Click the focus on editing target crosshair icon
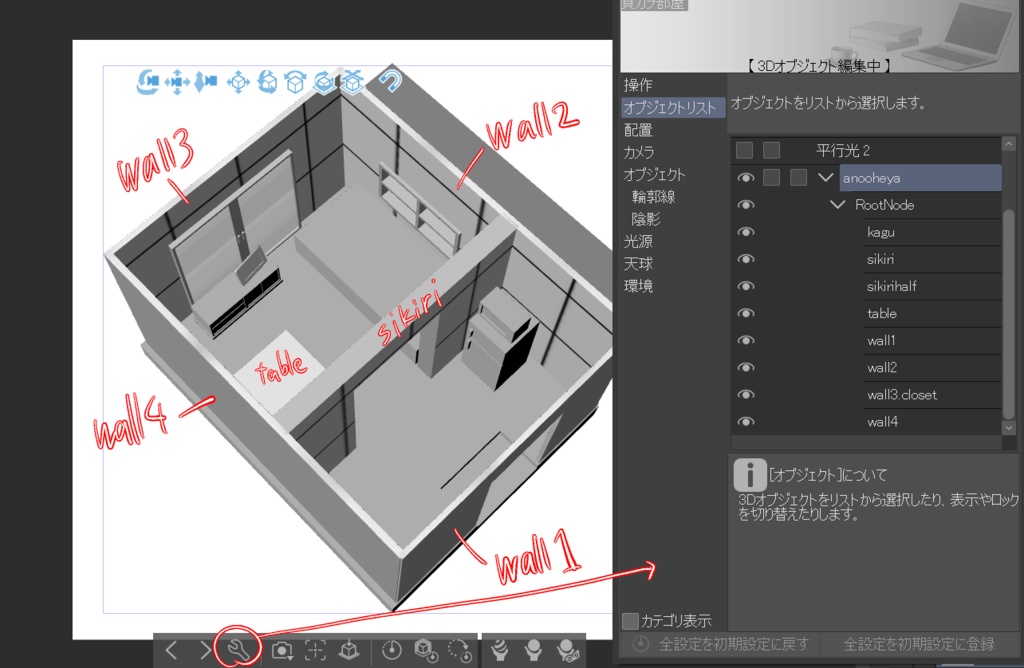 [315, 650]
